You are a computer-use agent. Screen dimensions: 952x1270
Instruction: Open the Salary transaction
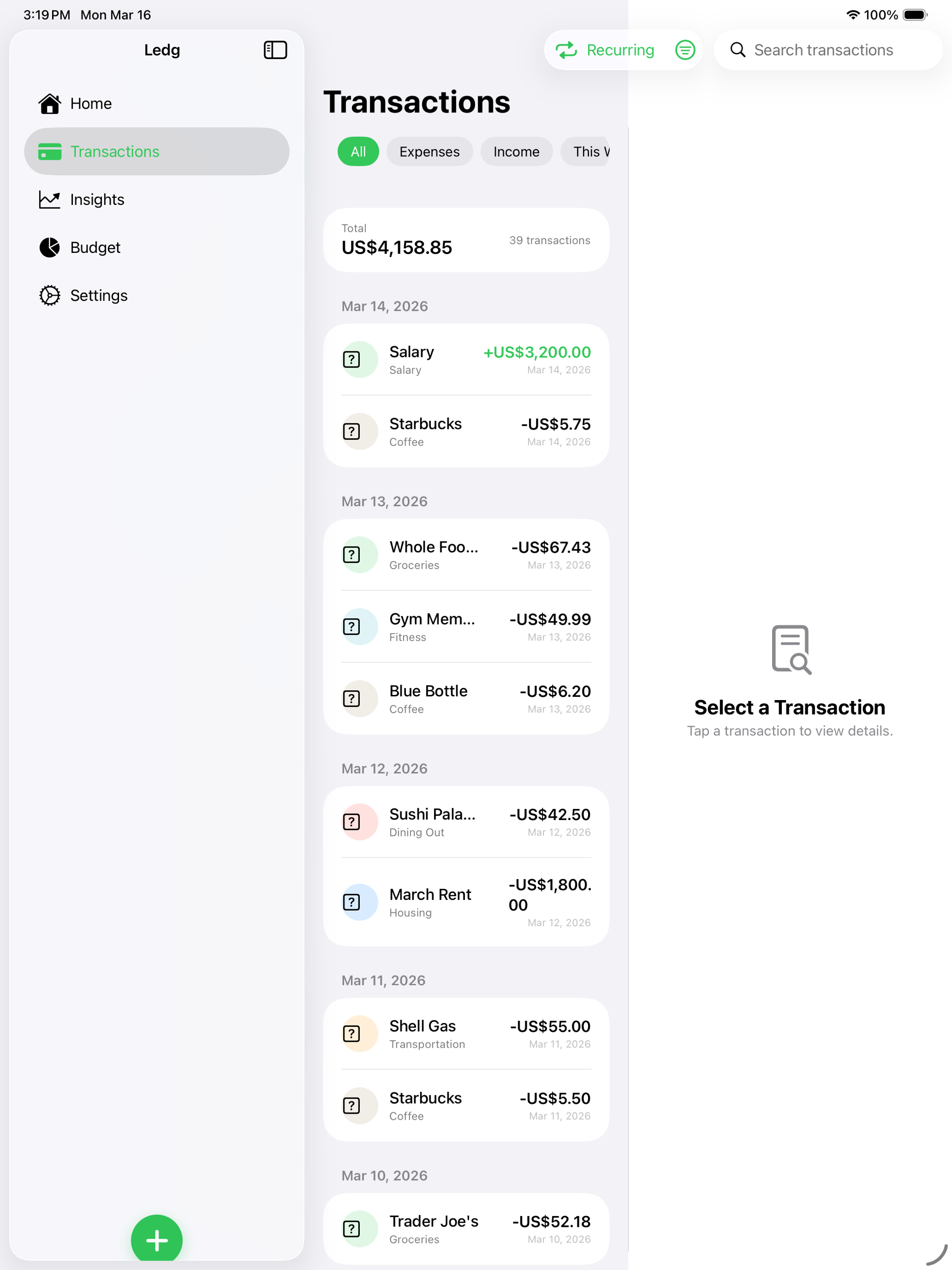(466, 359)
